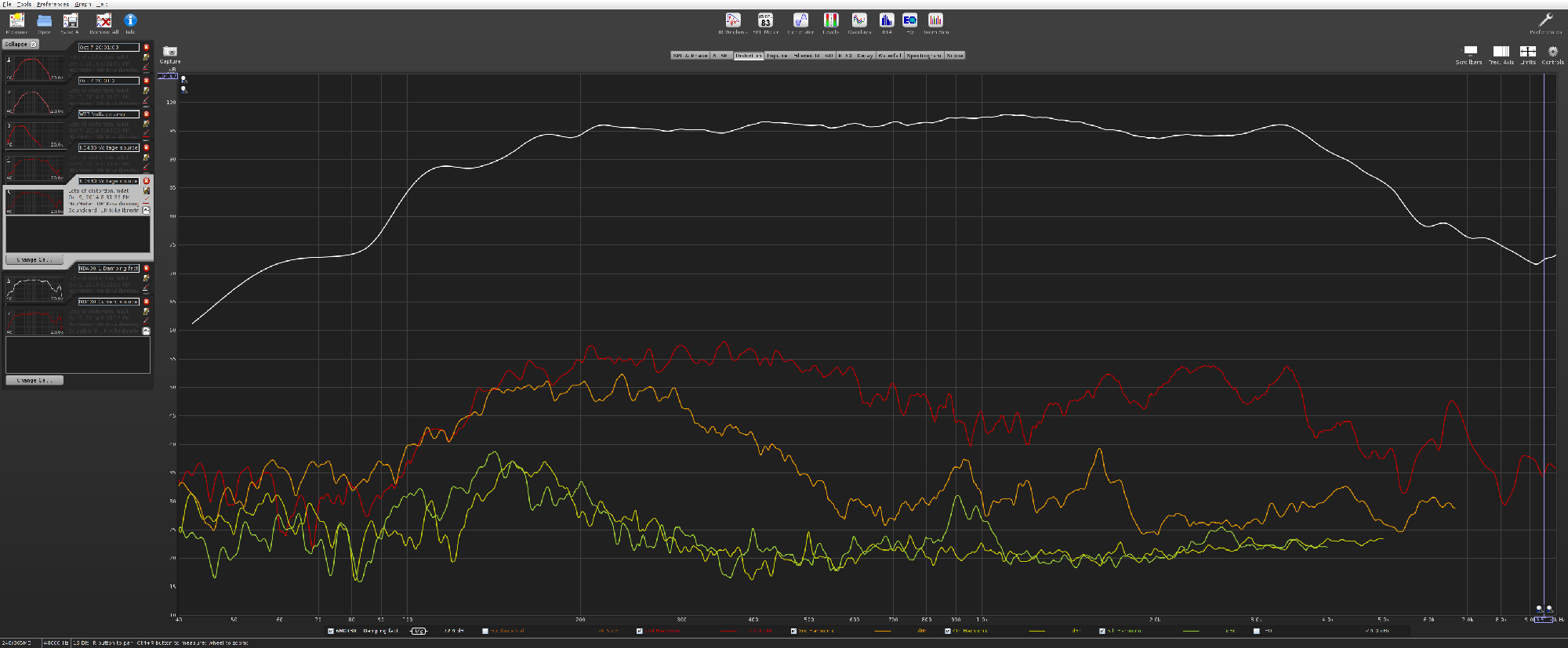
Task: Switch to the RT60 tab
Action: coord(845,56)
